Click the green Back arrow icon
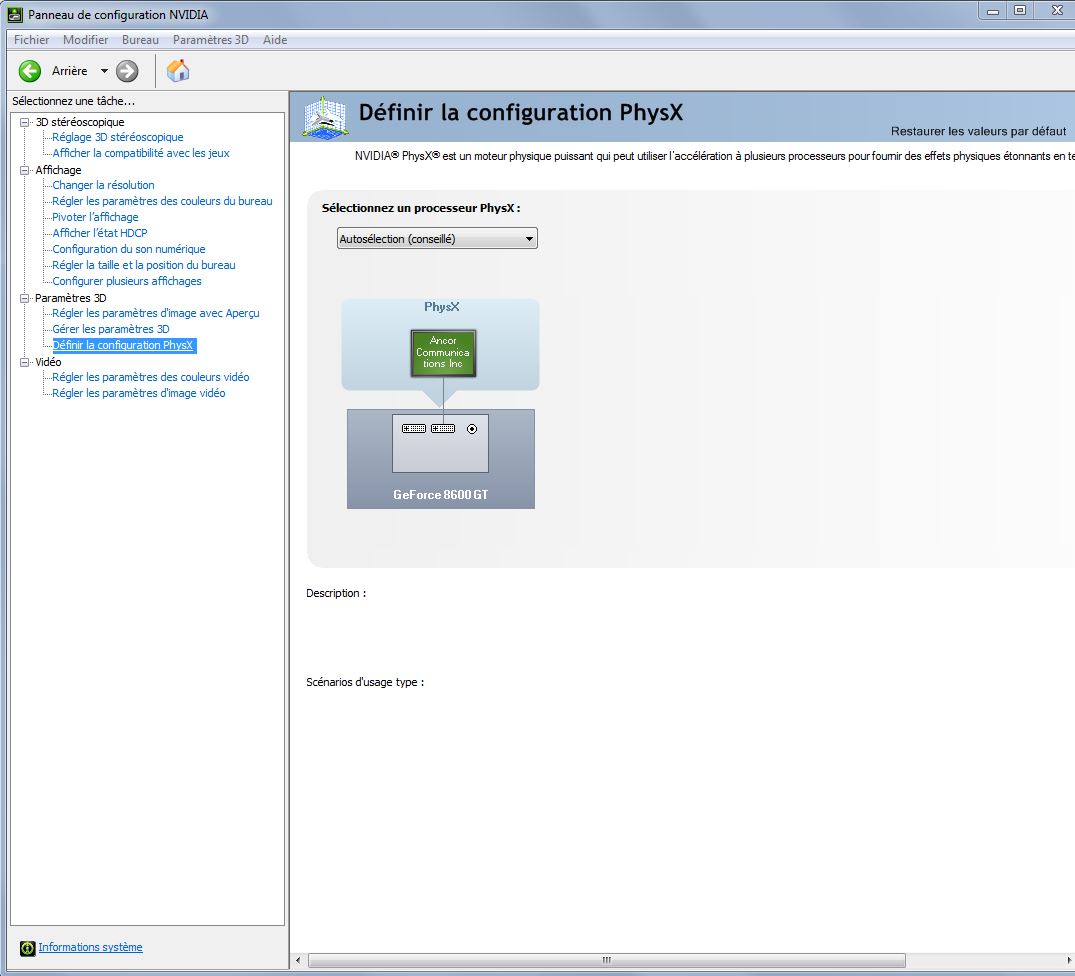The image size is (1075, 976). (29, 71)
